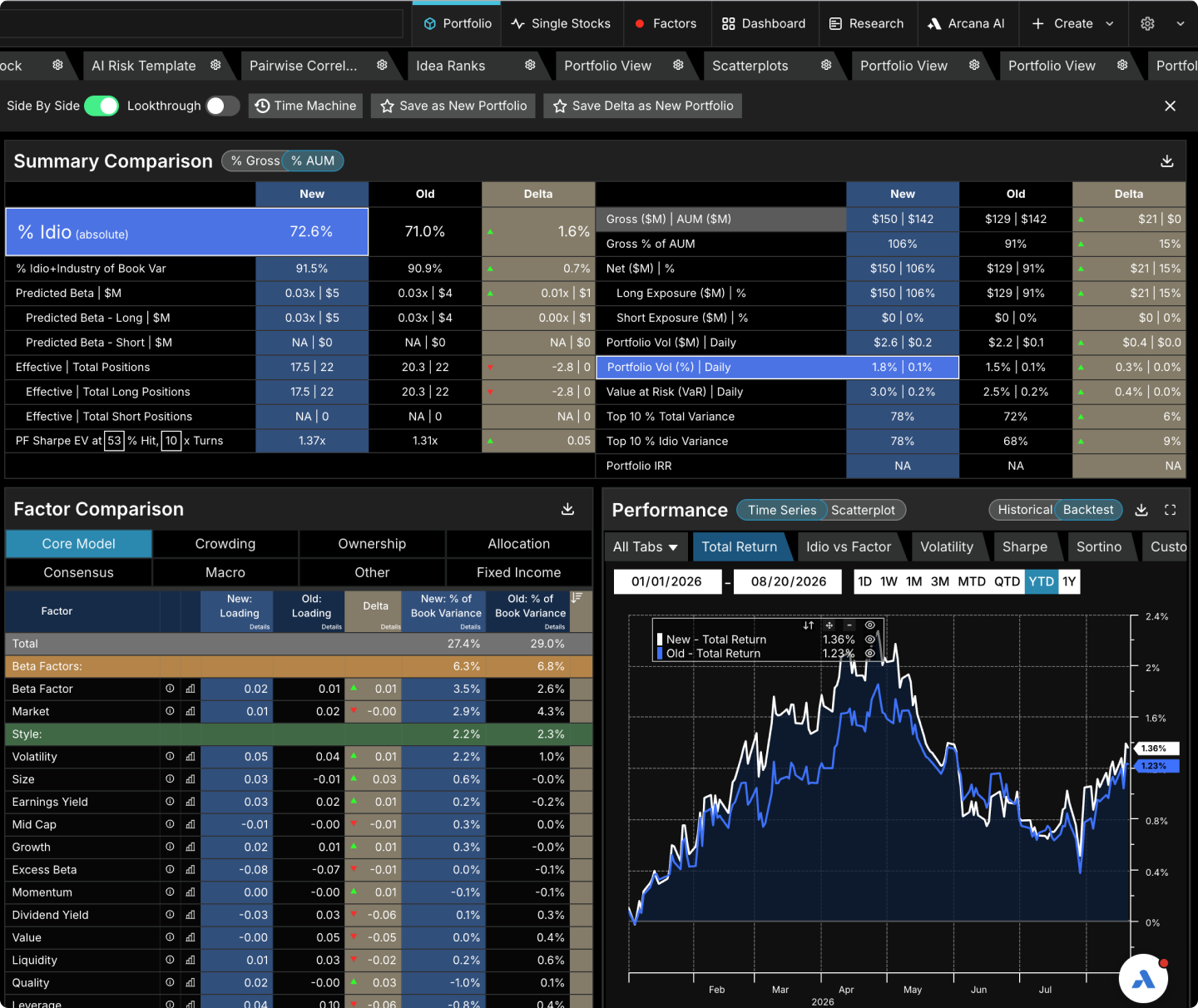
Task: Switch to the Crowding factor tab
Action: tap(225, 544)
